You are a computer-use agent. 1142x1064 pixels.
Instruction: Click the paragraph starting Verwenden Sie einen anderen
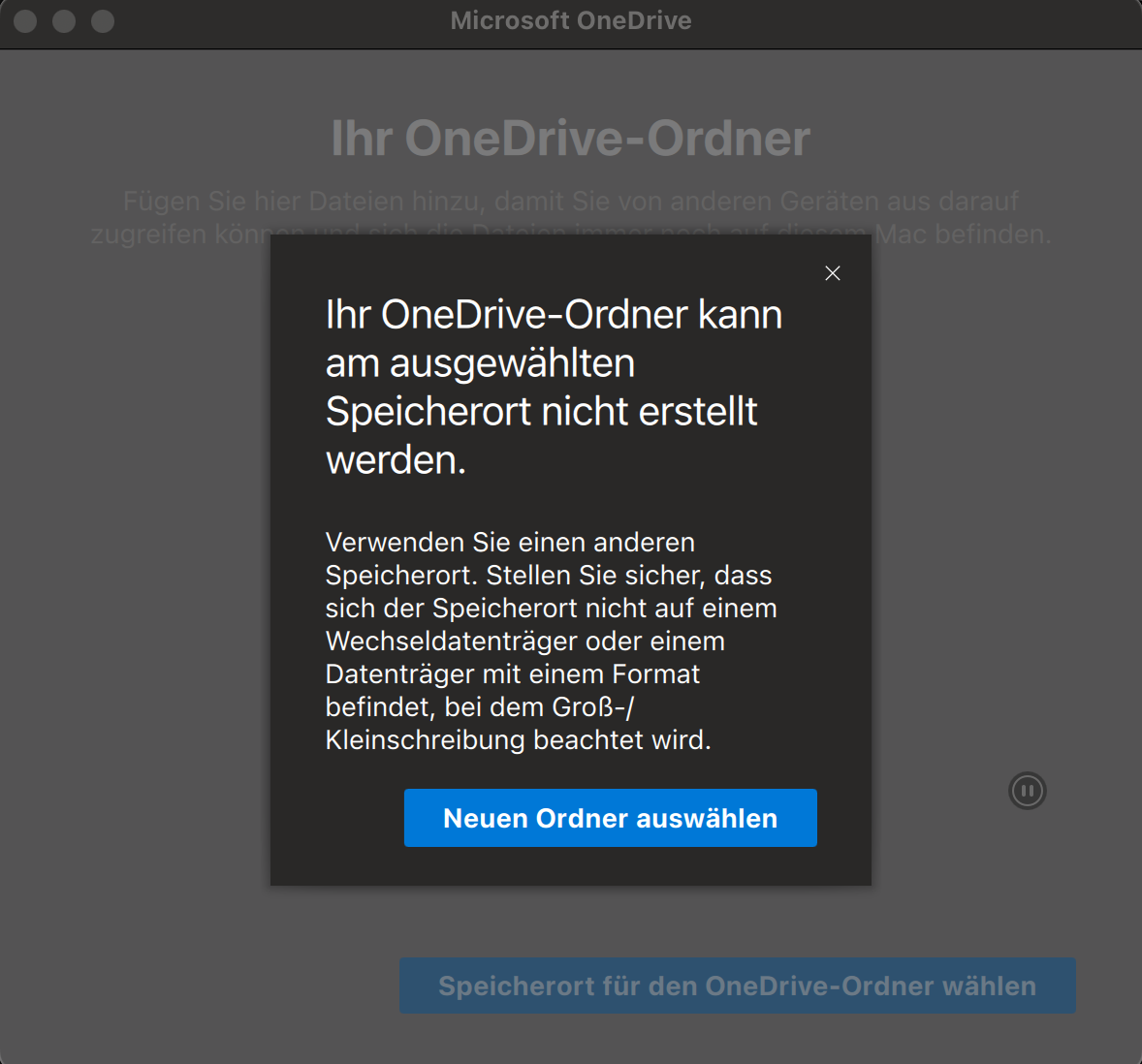tap(552, 641)
